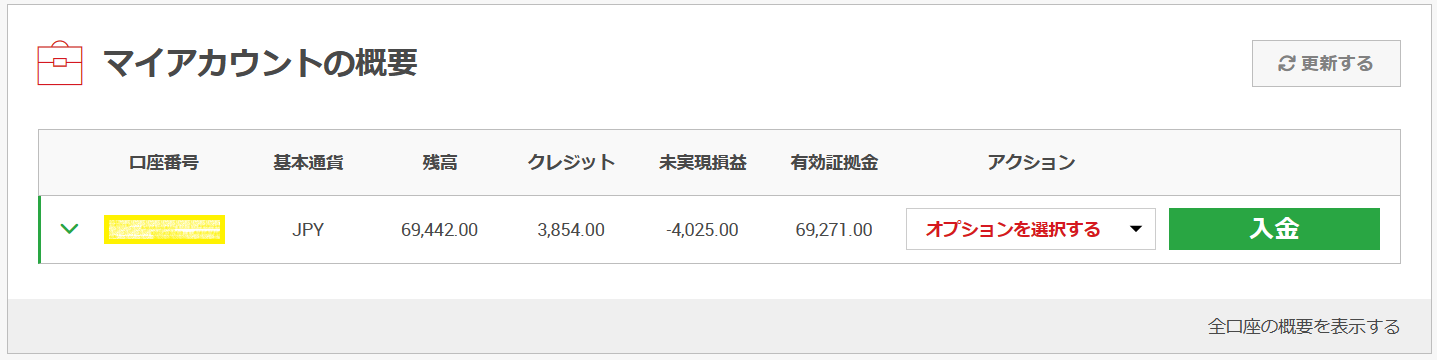Viewport: 1437px width, 360px height.
Task: Click the 口座番号 column header
Action: [164, 162]
